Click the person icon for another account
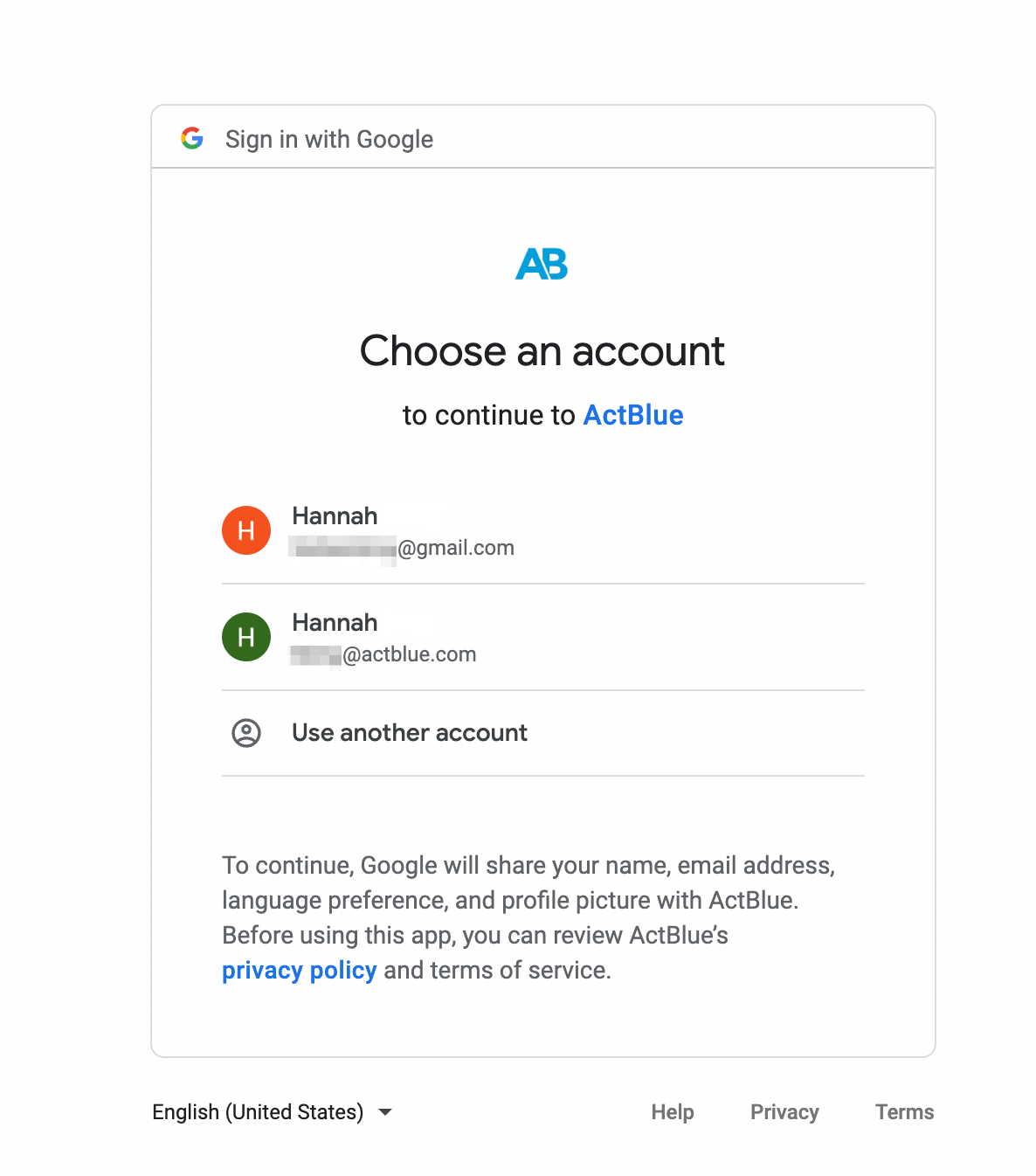The width and height of the screenshot is (1036, 1176). click(246, 733)
